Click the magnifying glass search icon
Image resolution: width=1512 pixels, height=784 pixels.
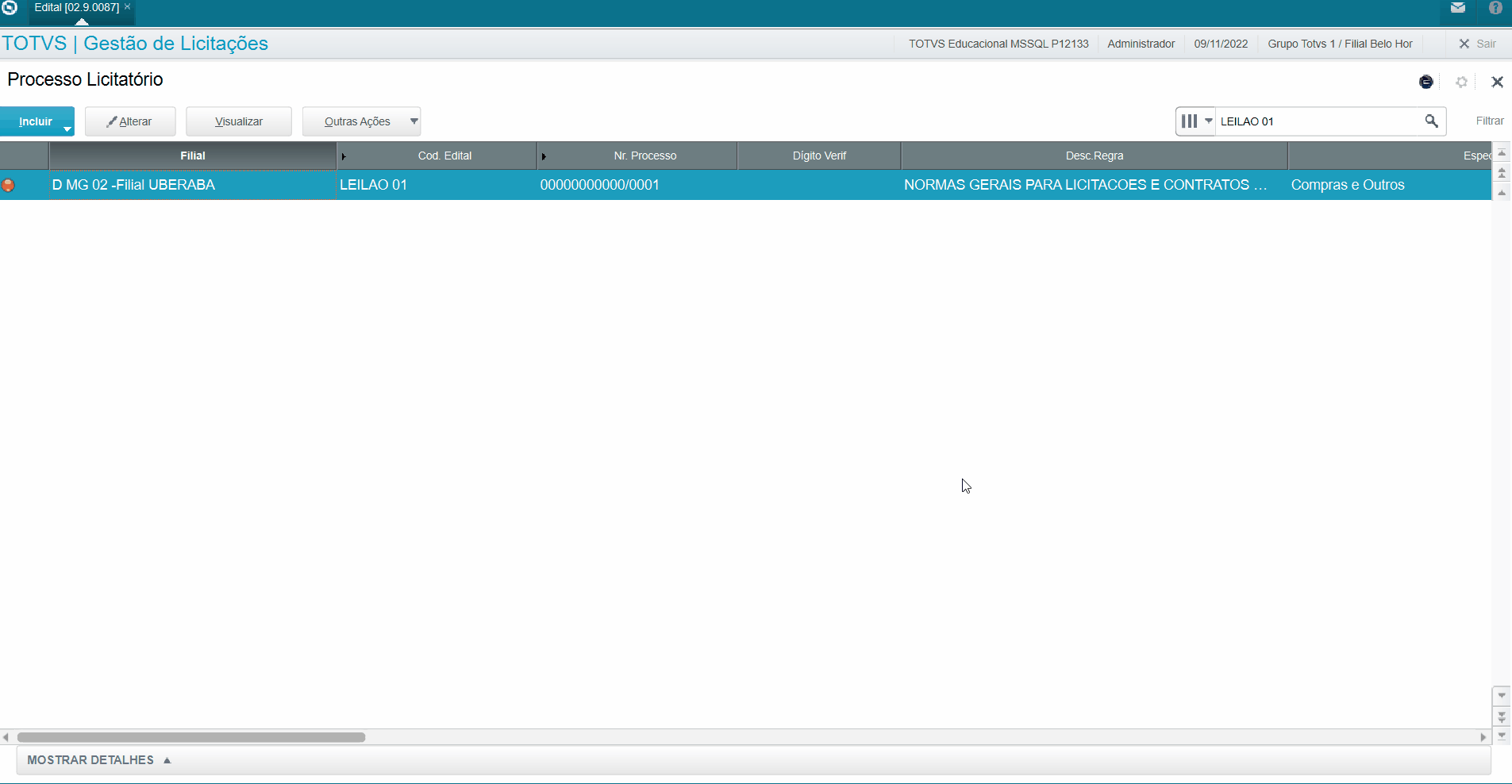tap(1432, 121)
